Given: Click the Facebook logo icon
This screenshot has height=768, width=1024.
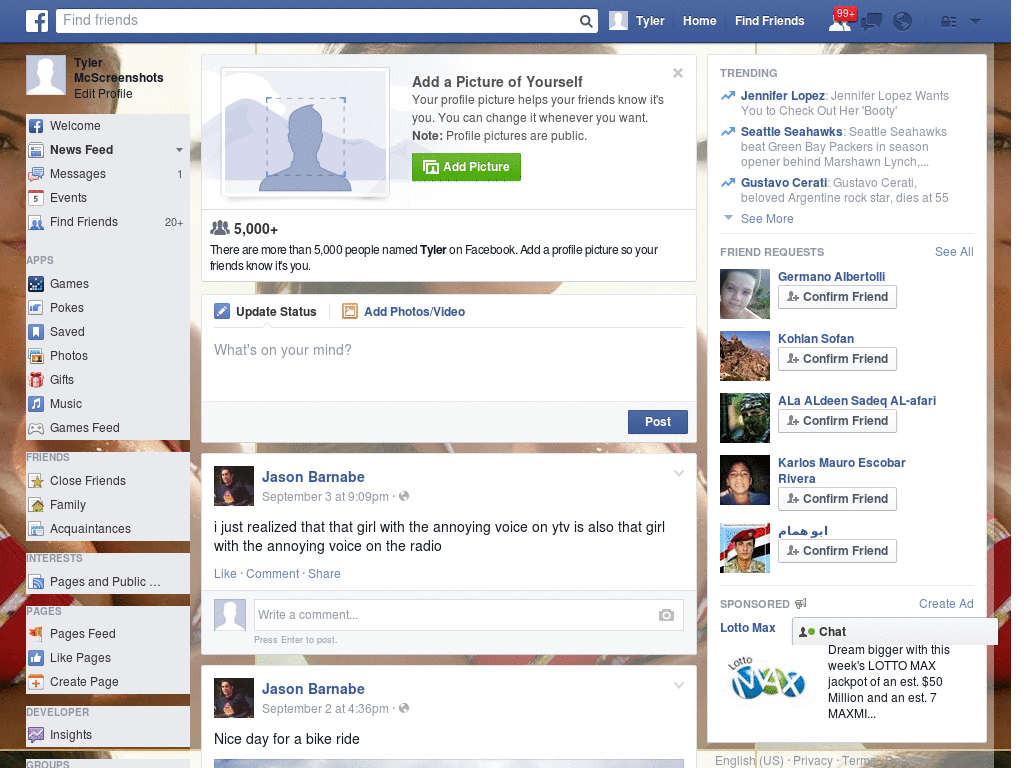Looking at the screenshot, I should tap(37, 21).
